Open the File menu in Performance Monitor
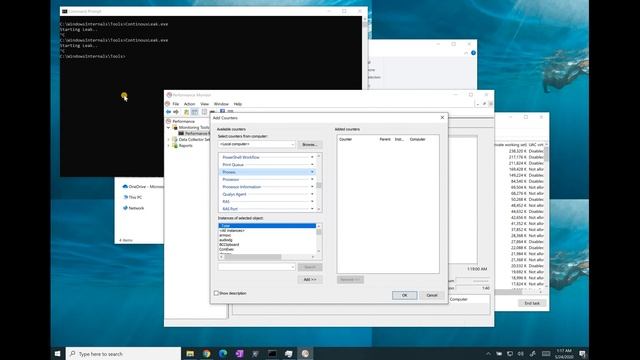Screen dimensions: 640x360 [x=176, y=104]
